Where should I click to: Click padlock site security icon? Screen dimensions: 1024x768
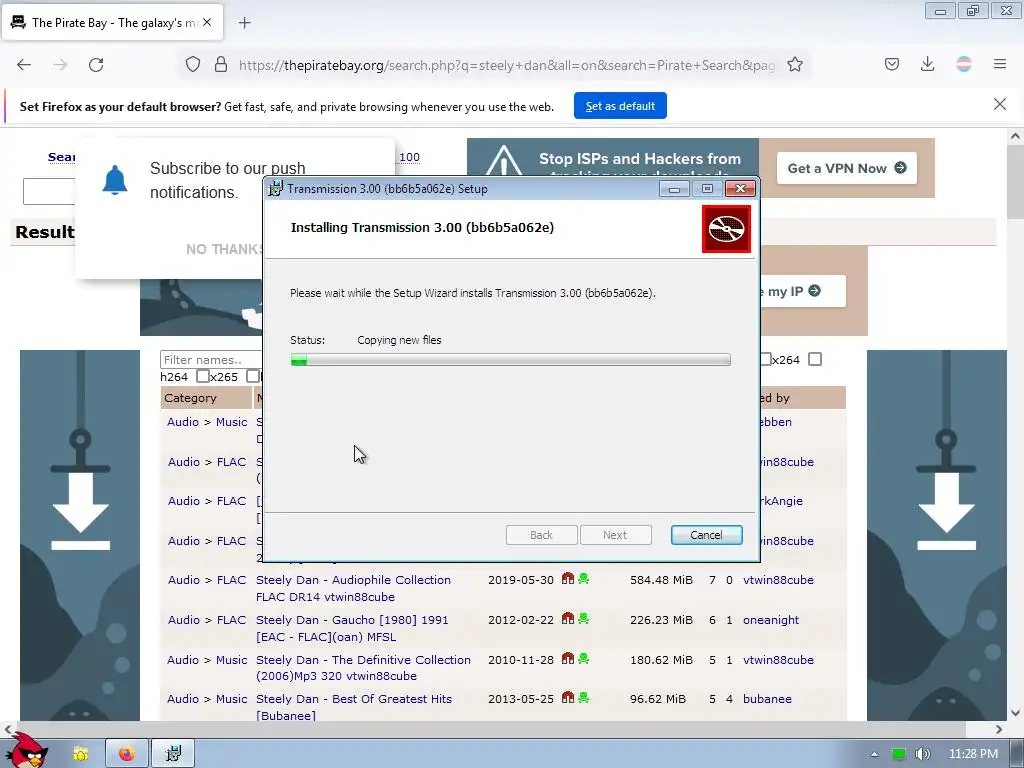221,65
